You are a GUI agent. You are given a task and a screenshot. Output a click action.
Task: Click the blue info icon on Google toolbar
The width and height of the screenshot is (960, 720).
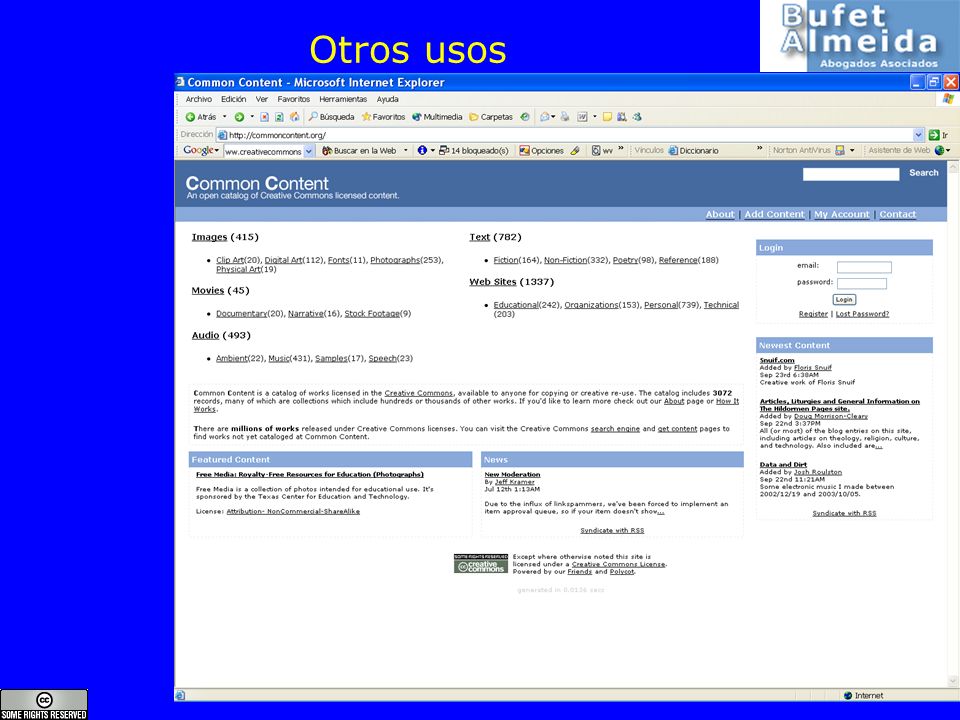click(x=422, y=151)
